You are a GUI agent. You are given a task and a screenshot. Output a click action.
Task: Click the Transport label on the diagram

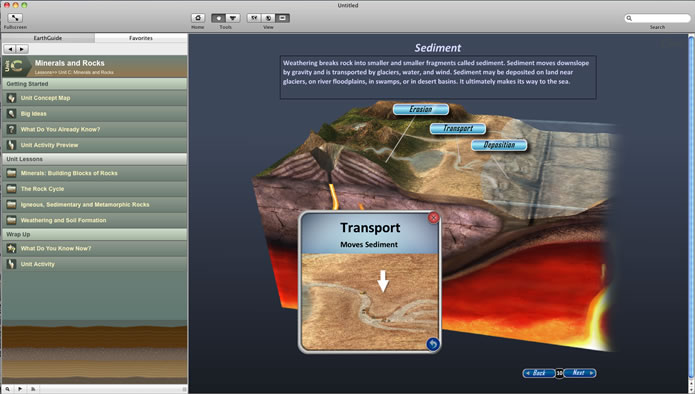pos(458,129)
